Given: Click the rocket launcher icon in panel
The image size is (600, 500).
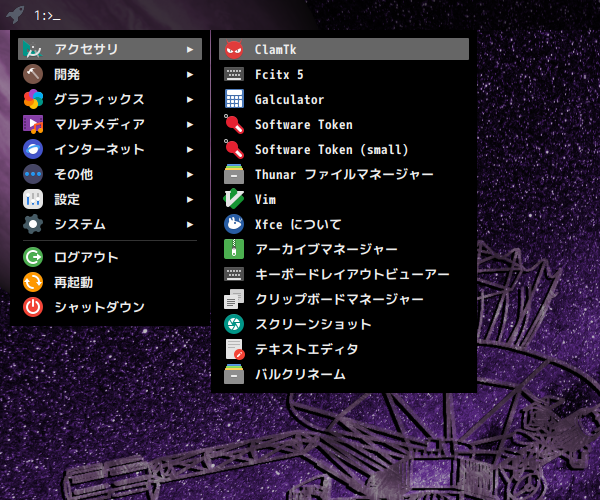Looking at the screenshot, I should 15,14.
